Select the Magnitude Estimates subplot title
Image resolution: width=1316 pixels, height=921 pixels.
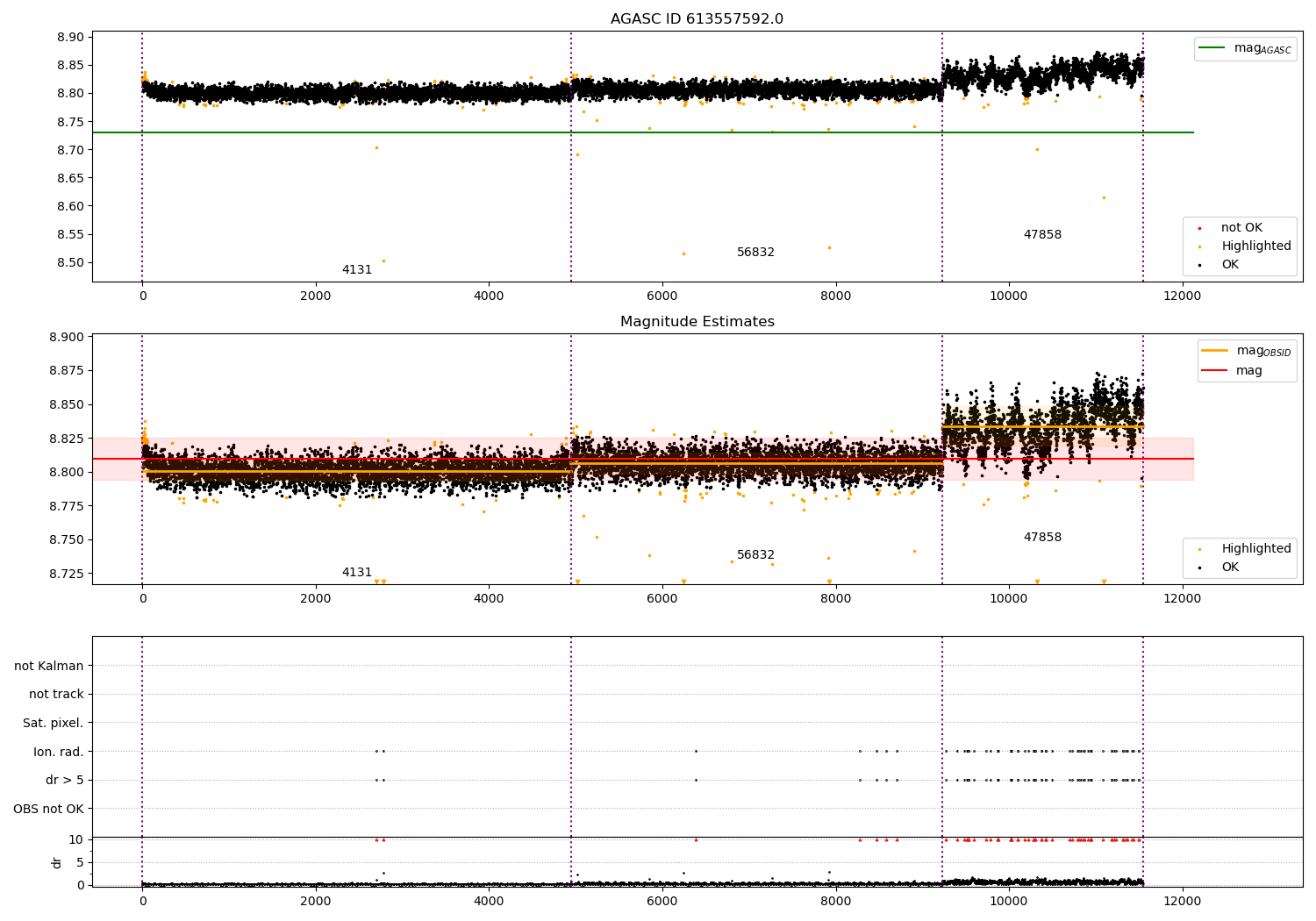(x=697, y=322)
